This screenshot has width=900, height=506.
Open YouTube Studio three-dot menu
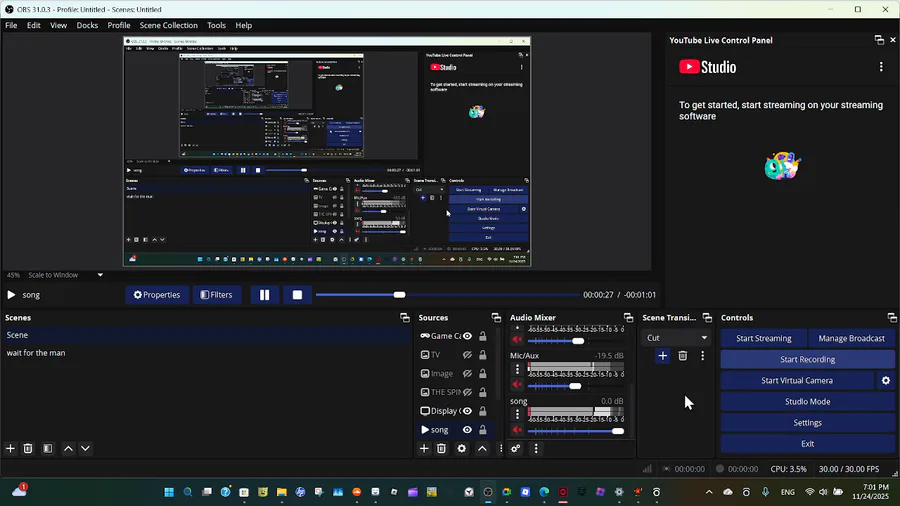881,67
